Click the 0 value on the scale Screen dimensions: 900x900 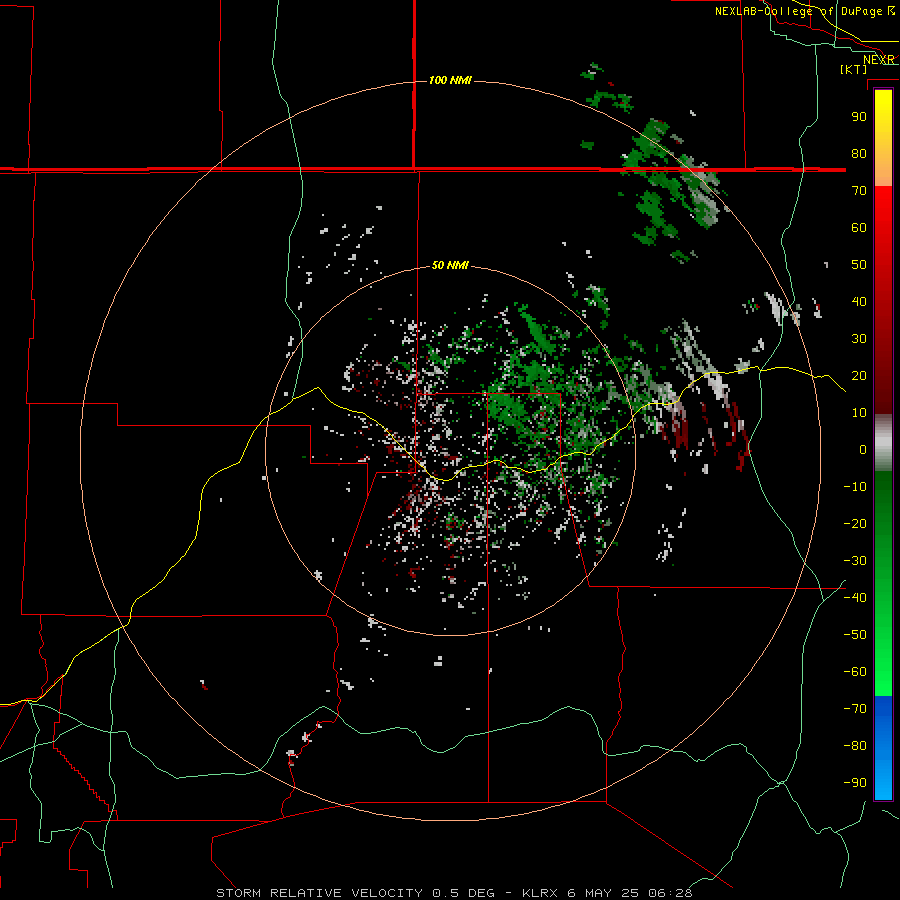tap(863, 450)
